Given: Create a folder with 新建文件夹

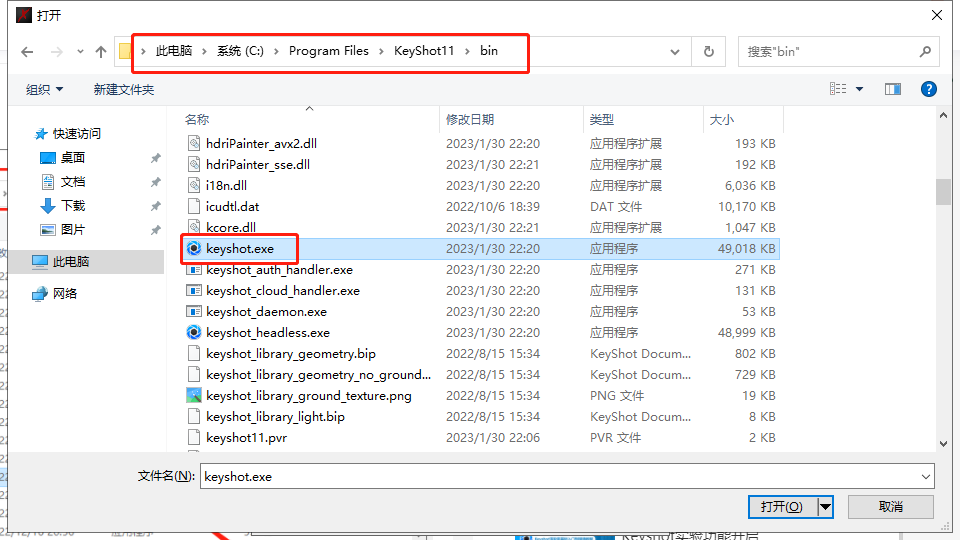Looking at the screenshot, I should click(124, 89).
